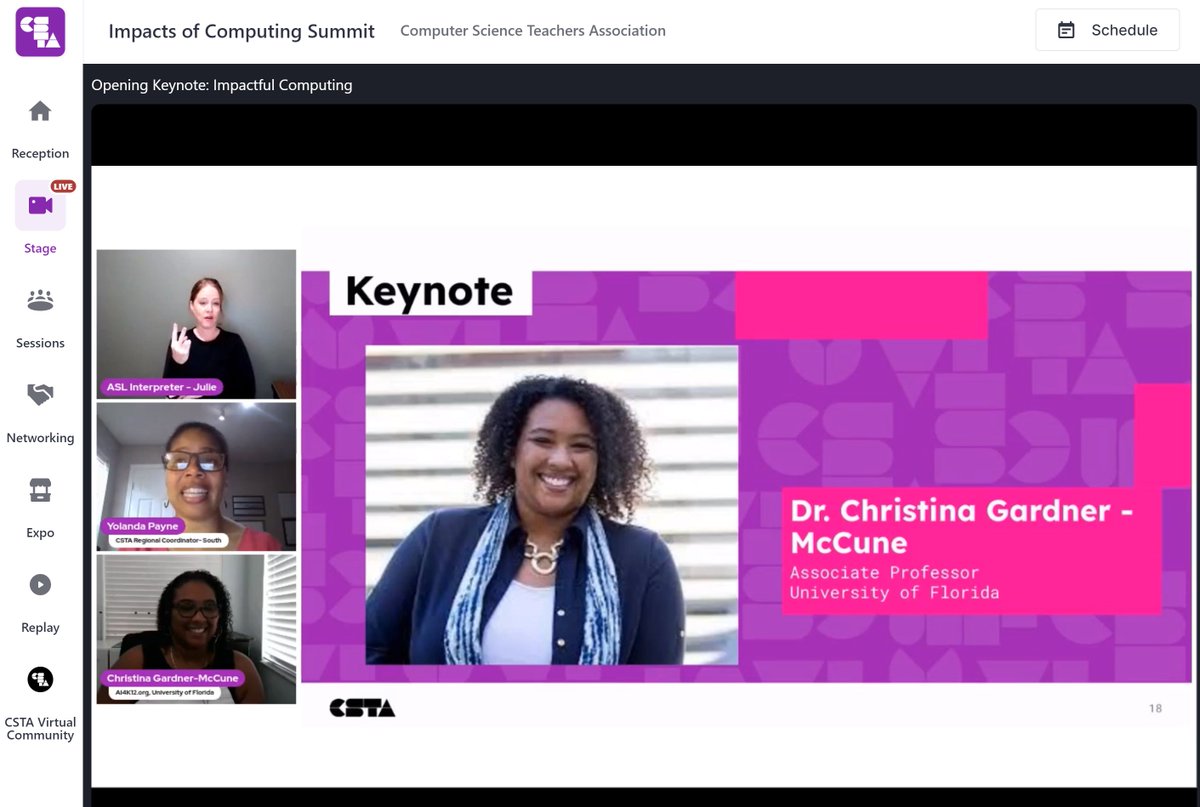Go to the Reception label
The height and width of the screenshot is (807, 1200).
point(40,154)
